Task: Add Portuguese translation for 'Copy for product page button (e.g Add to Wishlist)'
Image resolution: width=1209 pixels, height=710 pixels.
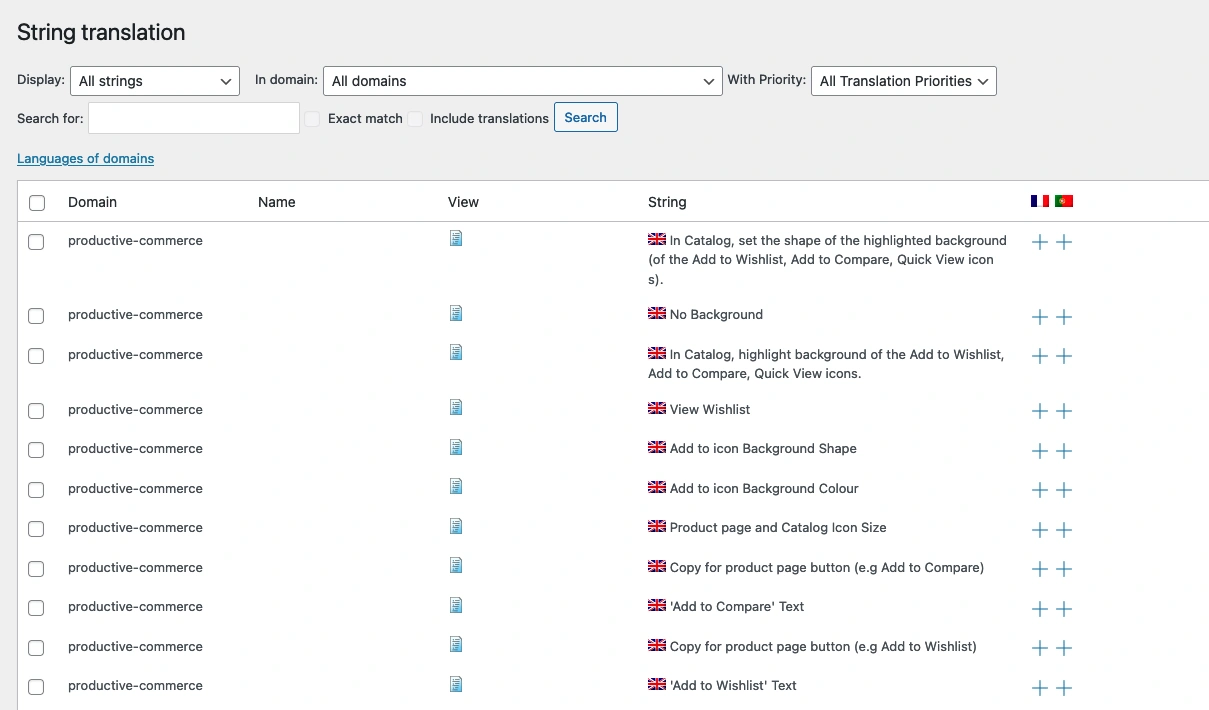Action: click(x=1064, y=648)
